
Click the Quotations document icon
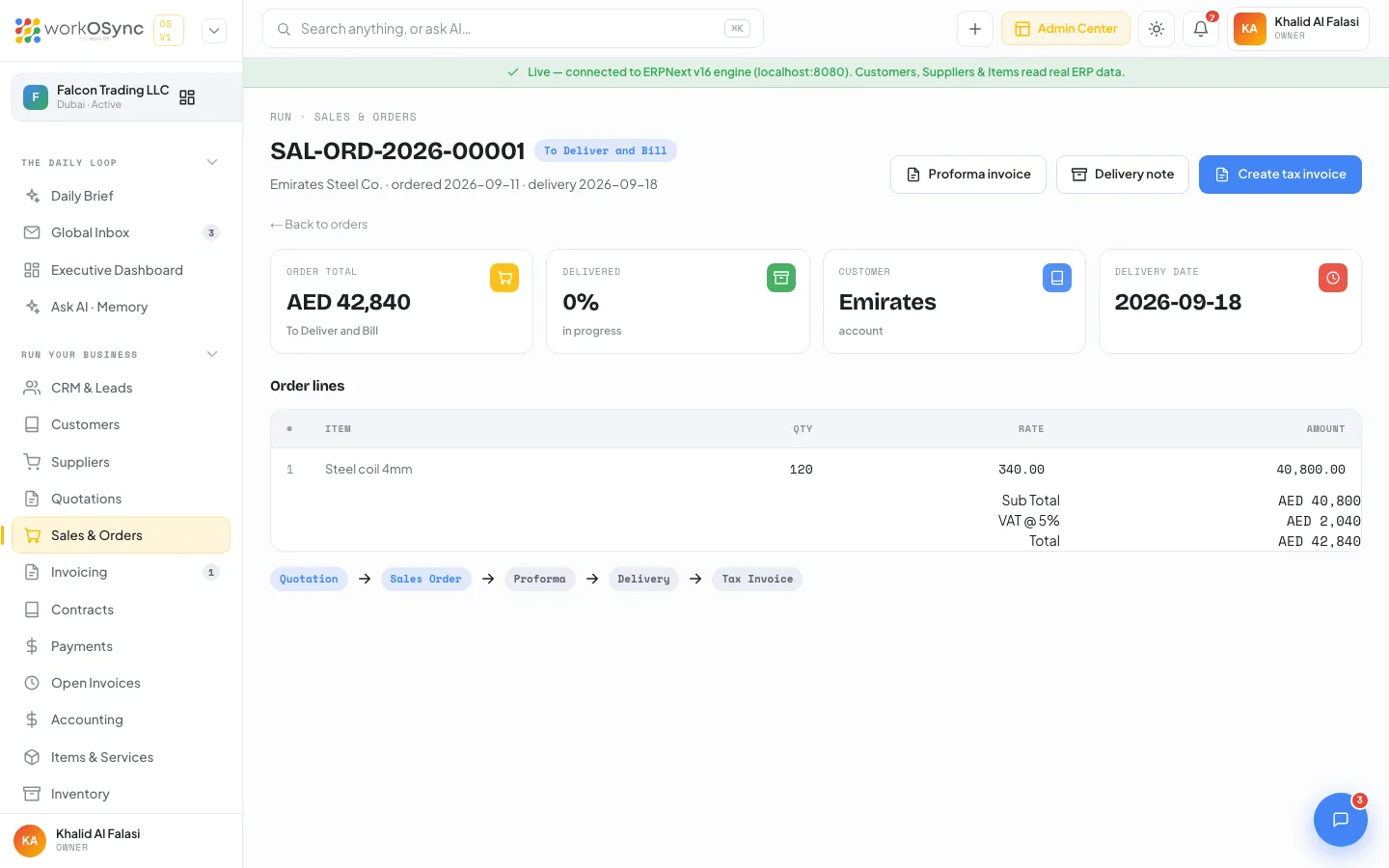[32, 499]
